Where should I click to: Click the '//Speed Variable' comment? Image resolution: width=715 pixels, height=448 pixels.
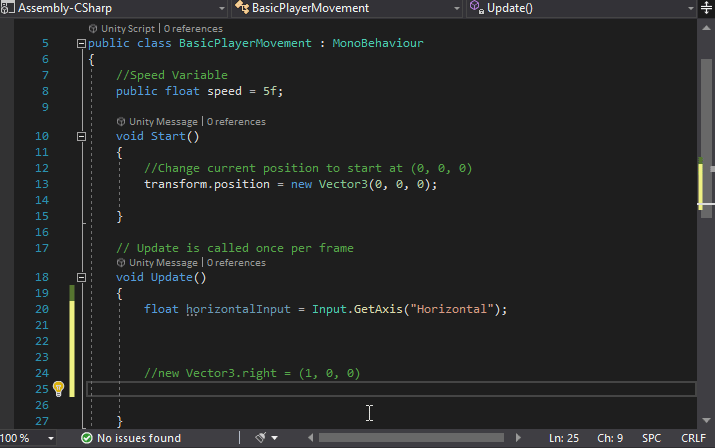pyautogui.click(x=171, y=75)
